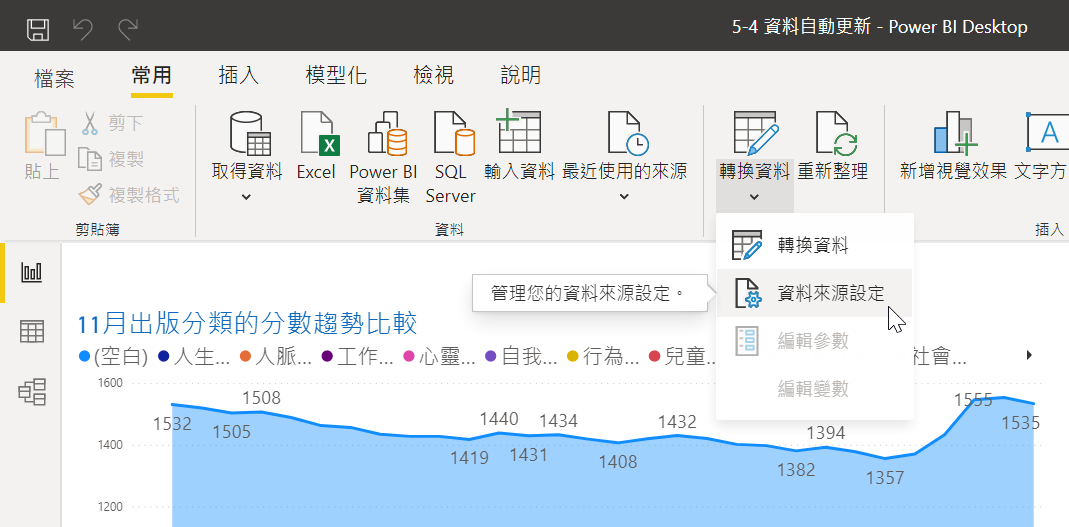Open the 說明 ribbon tab
The image size is (1069, 527).
521,75
